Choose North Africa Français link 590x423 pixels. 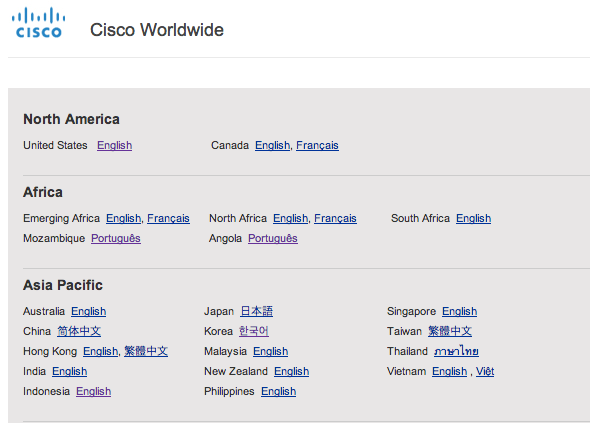tap(335, 218)
